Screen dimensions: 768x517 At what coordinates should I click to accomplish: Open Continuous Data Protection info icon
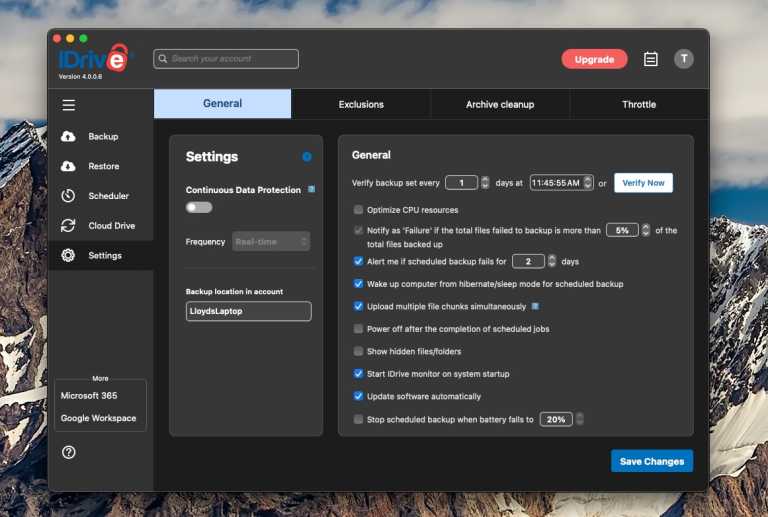click(x=312, y=189)
